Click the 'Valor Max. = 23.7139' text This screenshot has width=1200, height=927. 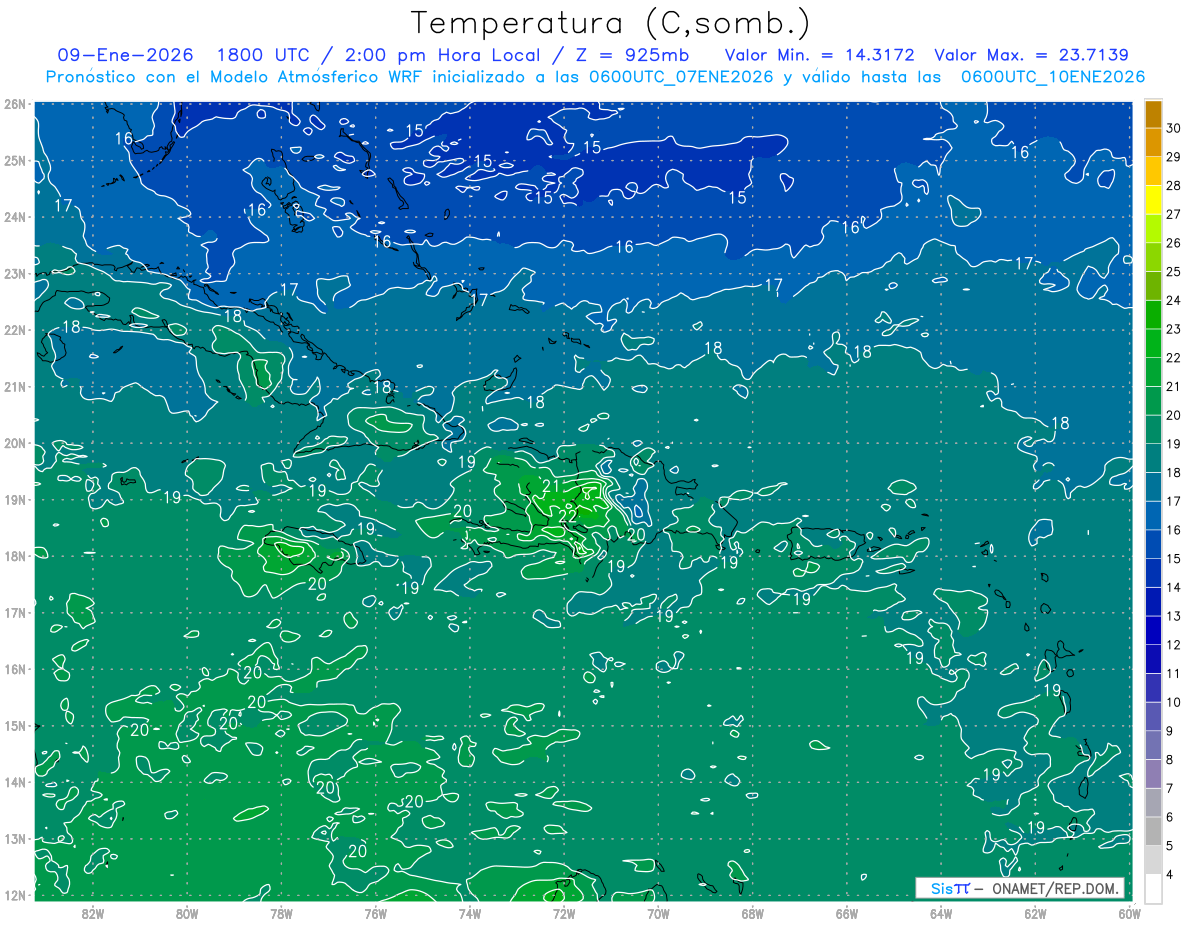[1033, 55]
